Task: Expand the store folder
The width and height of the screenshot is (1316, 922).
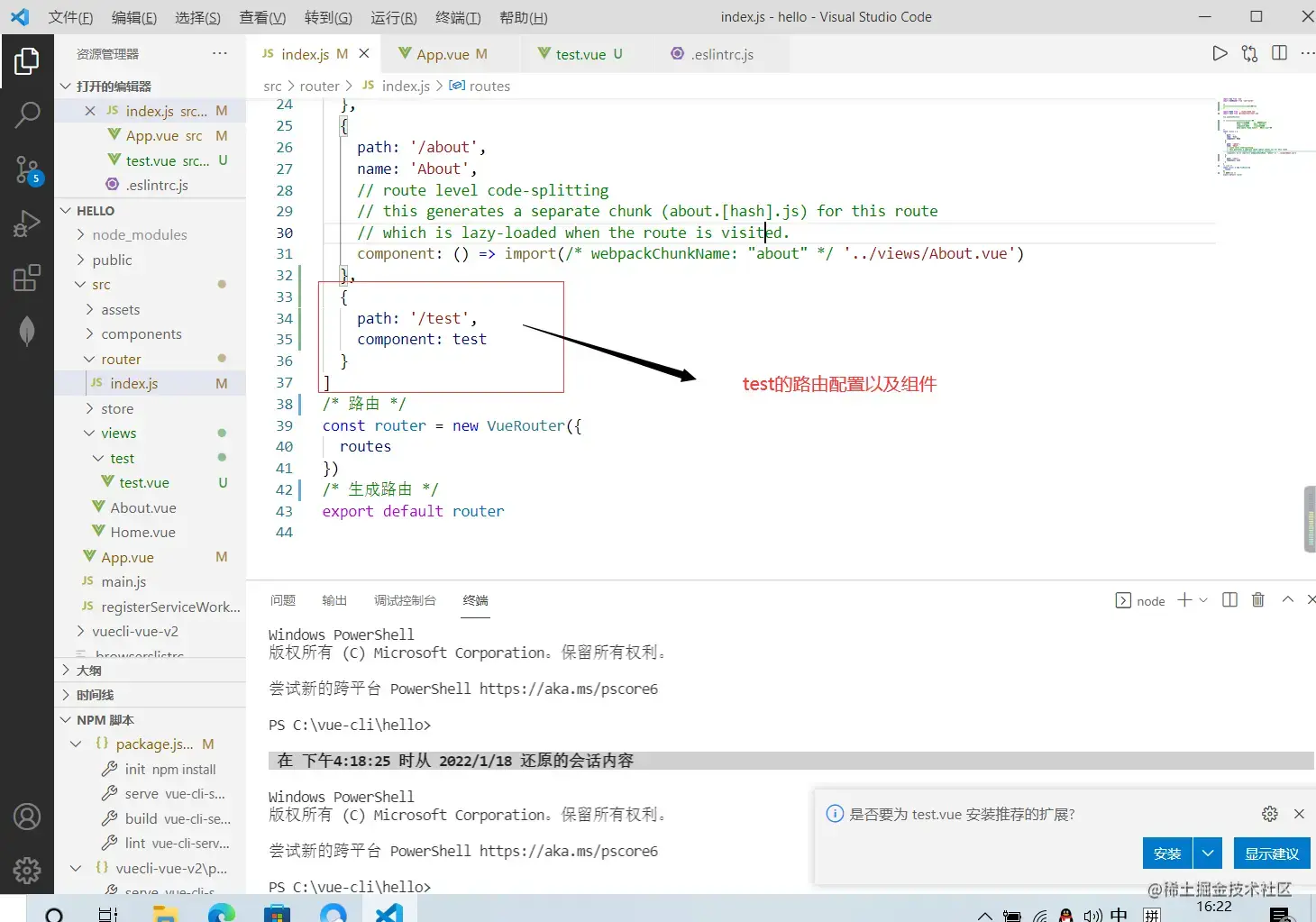Action: (150, 408)
